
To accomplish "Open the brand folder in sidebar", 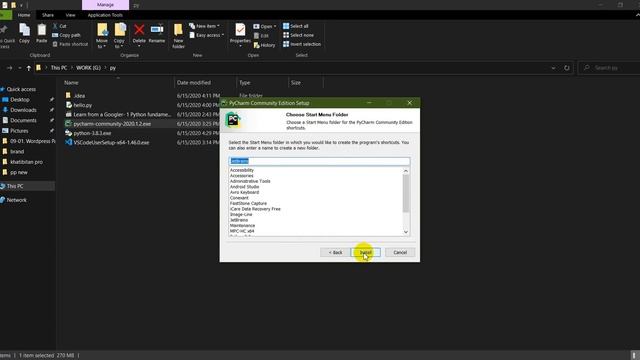I will (x=17, y=151).
